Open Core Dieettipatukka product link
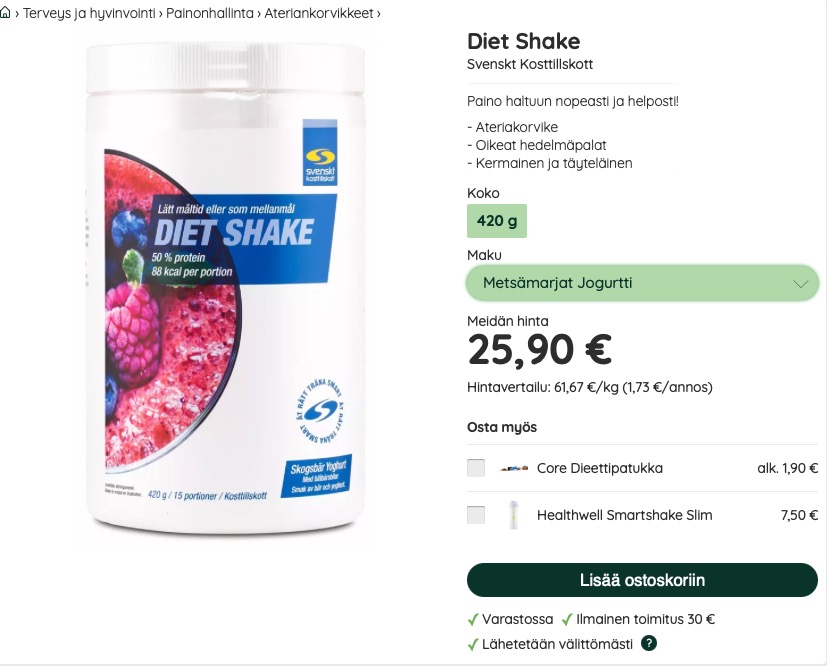The width and height of the screenshot is (827, 666). [x=600, y=468]
